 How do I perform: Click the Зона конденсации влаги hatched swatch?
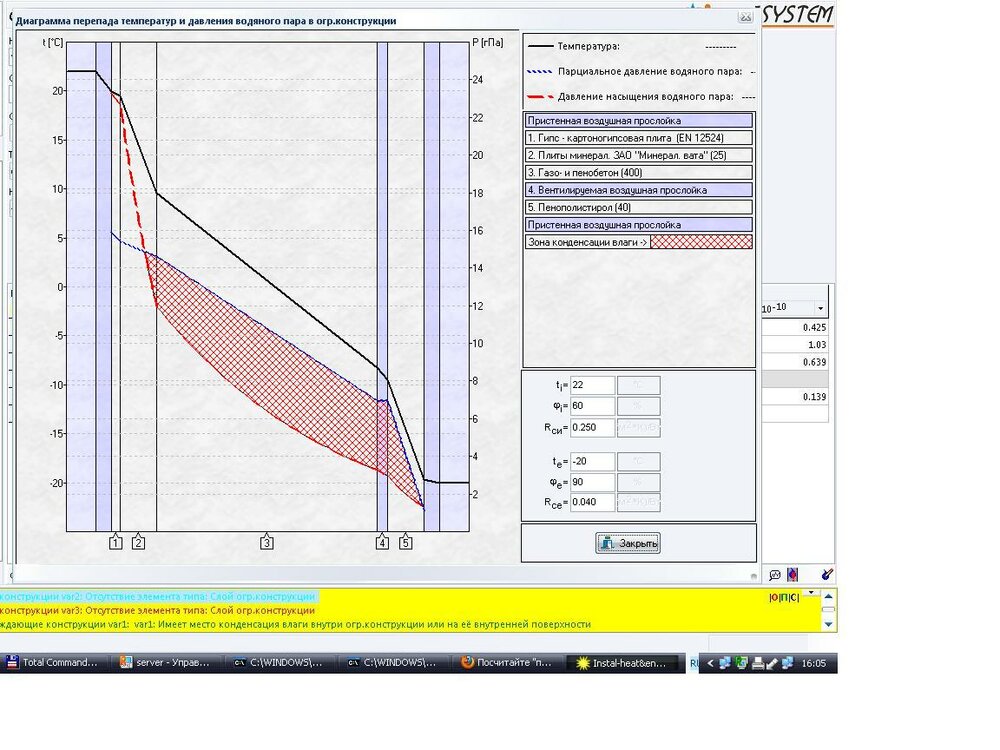click(x=701, y=242)
